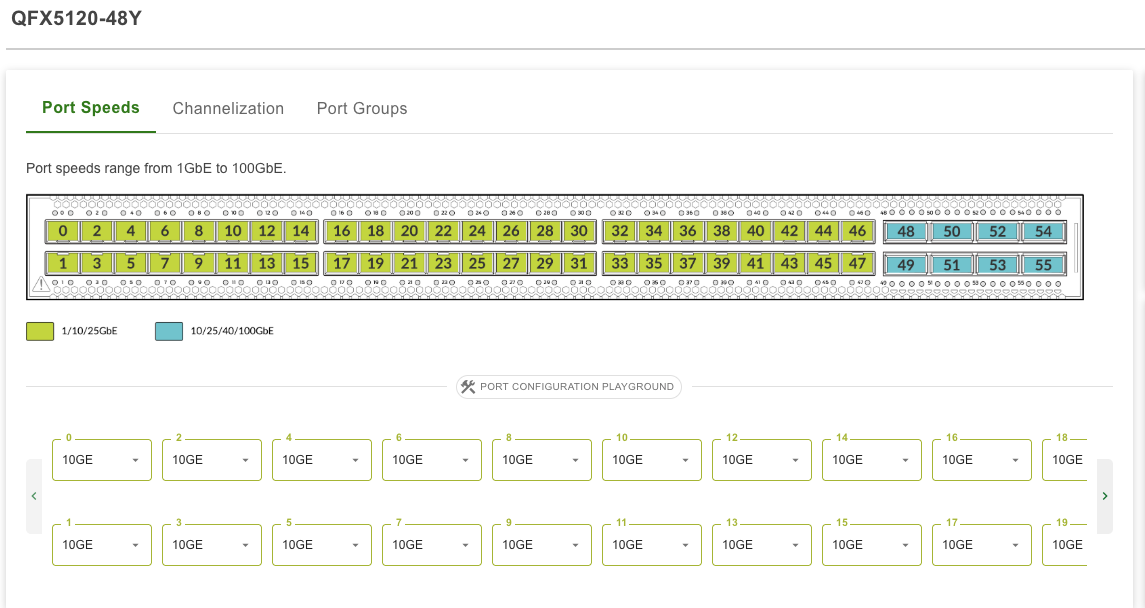Click the green 1/10/25GbE legend swatch
This screenshot has height=608, width=1145.
pyautogui.click(x=40, y=331)
